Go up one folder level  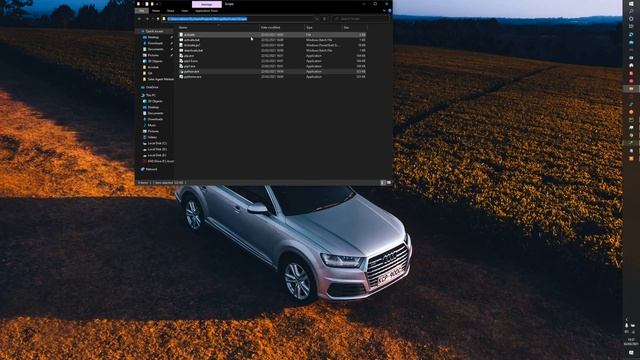coord(158,19)
